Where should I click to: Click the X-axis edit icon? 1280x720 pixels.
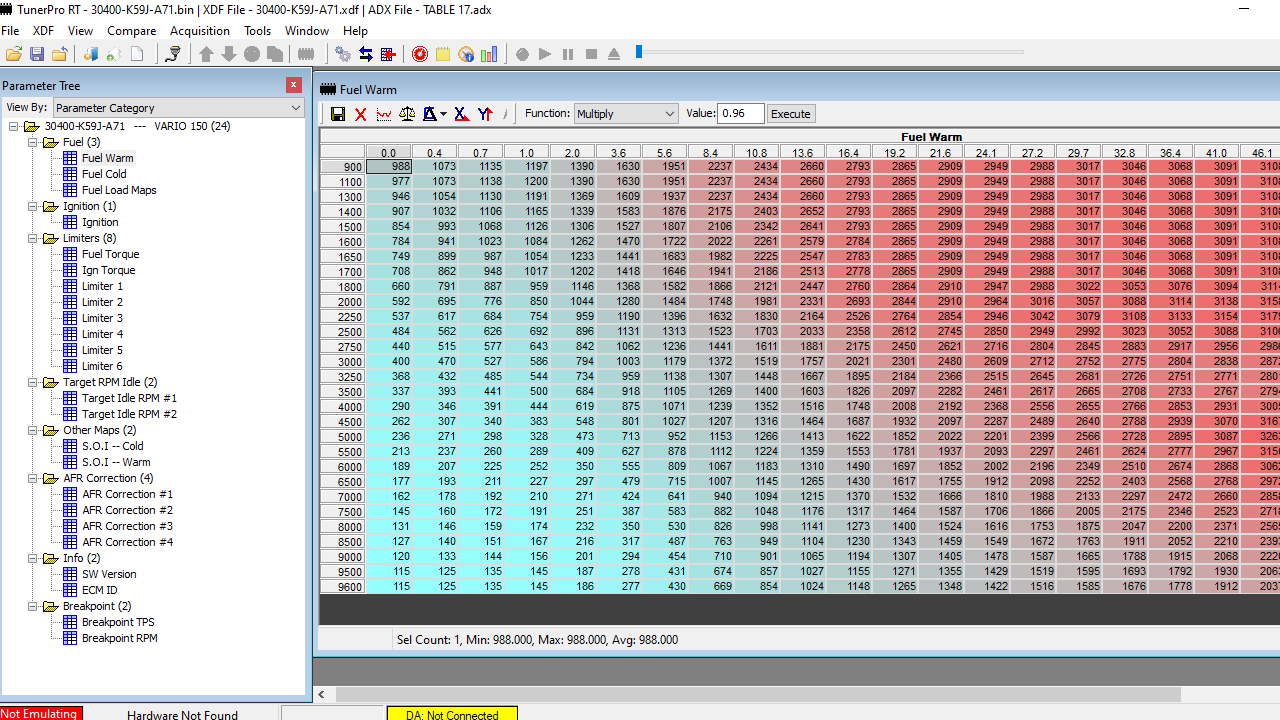(461, 114)
